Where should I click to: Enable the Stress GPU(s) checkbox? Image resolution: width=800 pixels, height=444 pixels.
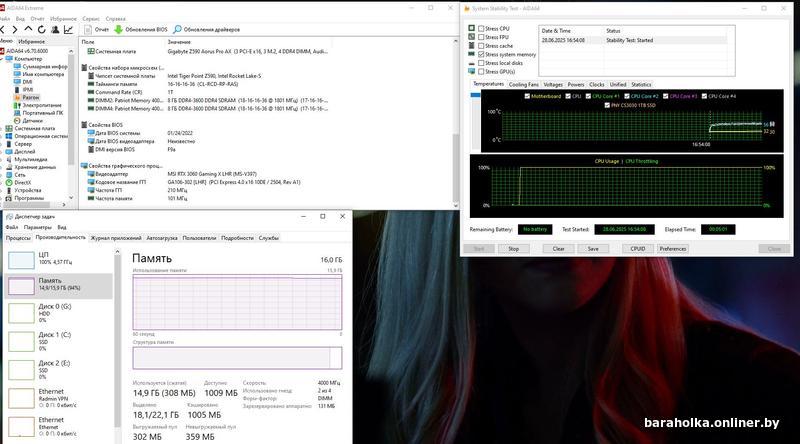481,71
